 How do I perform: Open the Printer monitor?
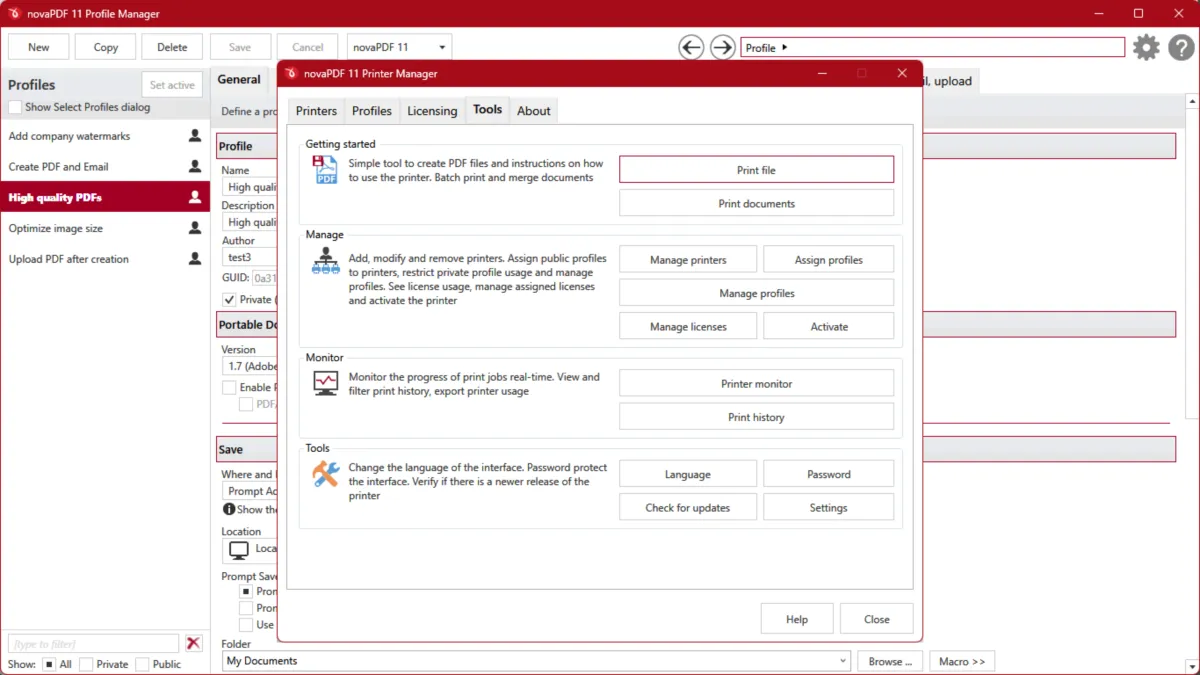click(756, 384)
